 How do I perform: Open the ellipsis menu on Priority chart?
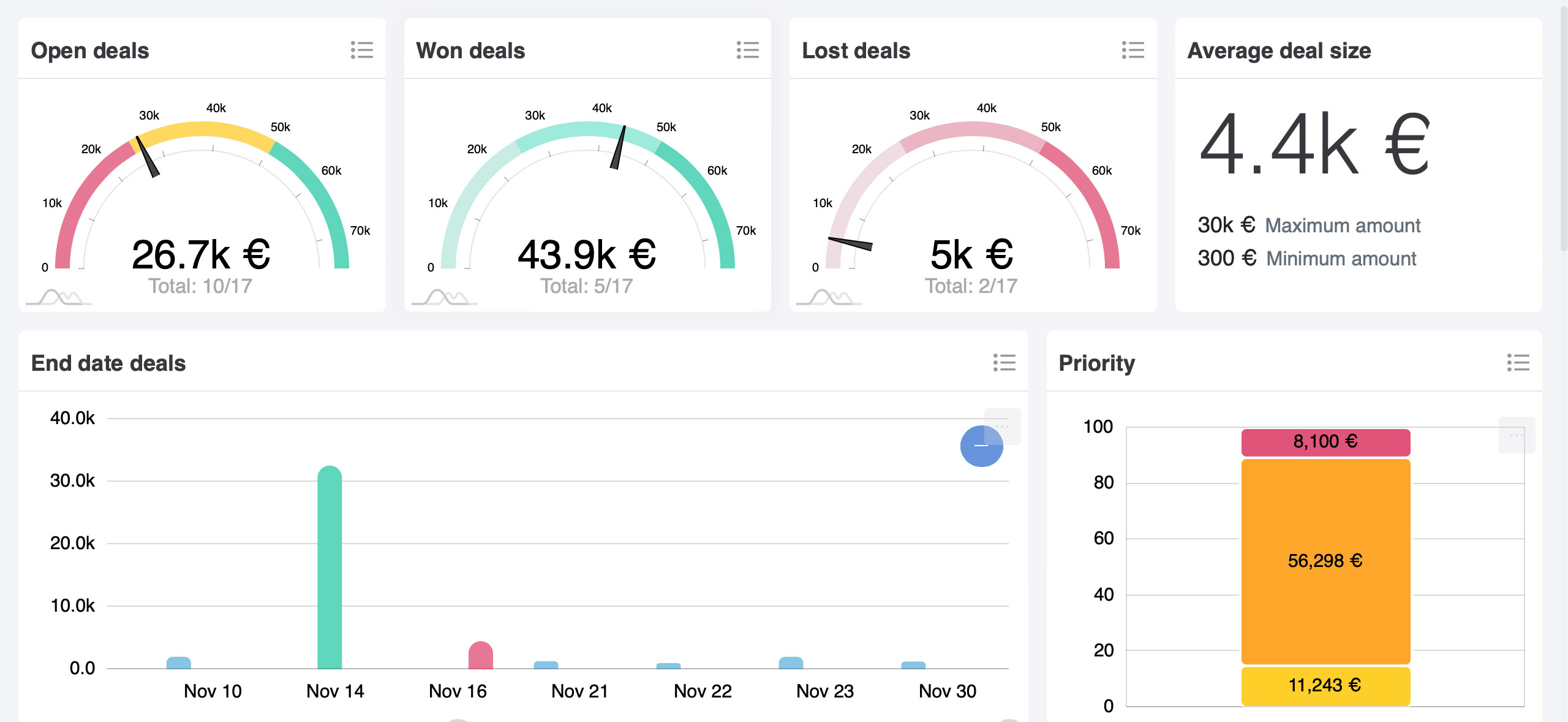[x=1517, y=435]
